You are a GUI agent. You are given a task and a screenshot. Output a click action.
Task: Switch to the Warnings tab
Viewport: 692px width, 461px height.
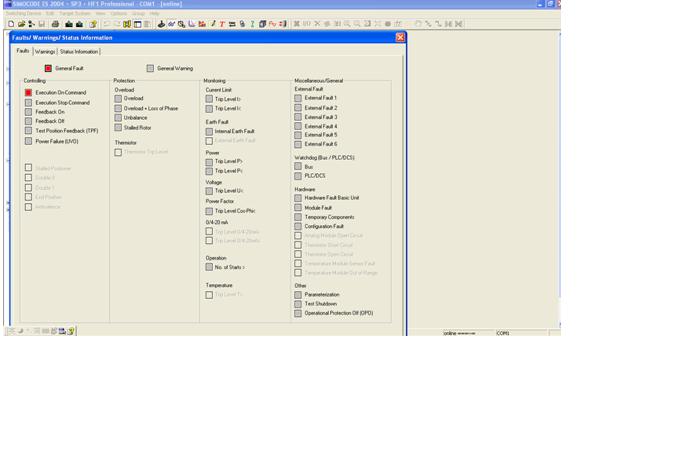[x=45, y=52]
